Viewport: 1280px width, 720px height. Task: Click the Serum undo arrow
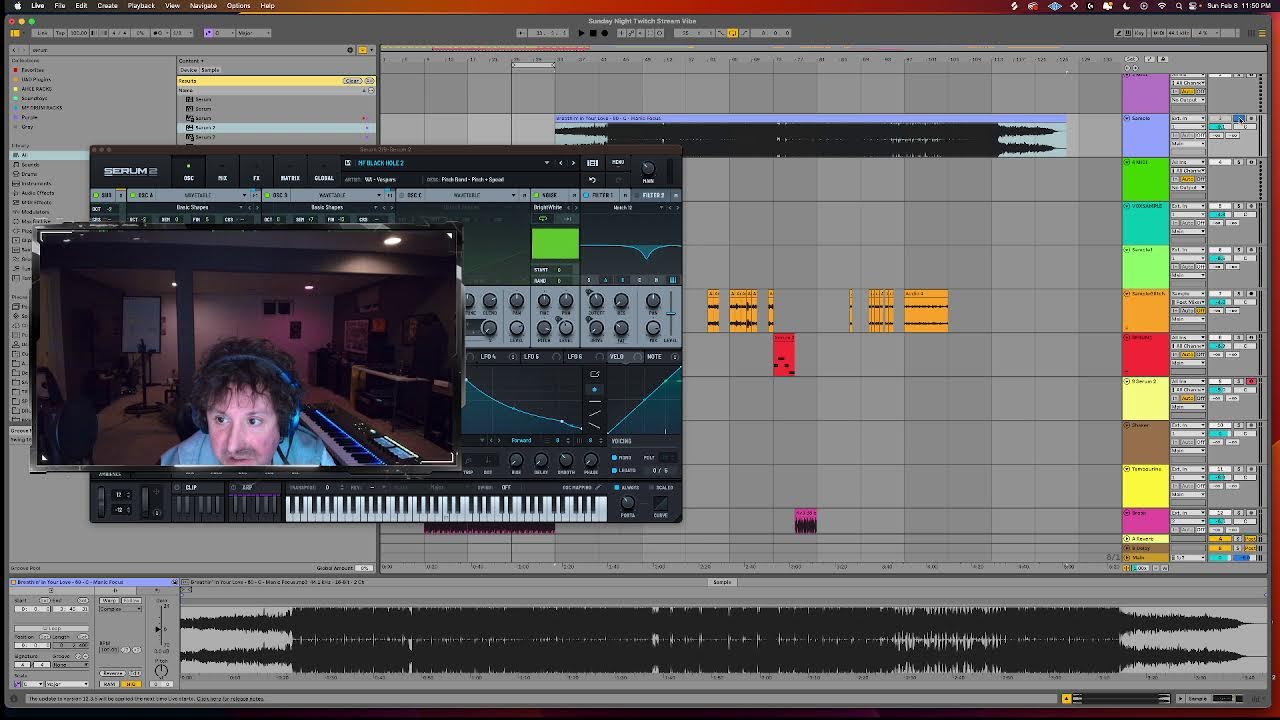click(x=592, y=180)
